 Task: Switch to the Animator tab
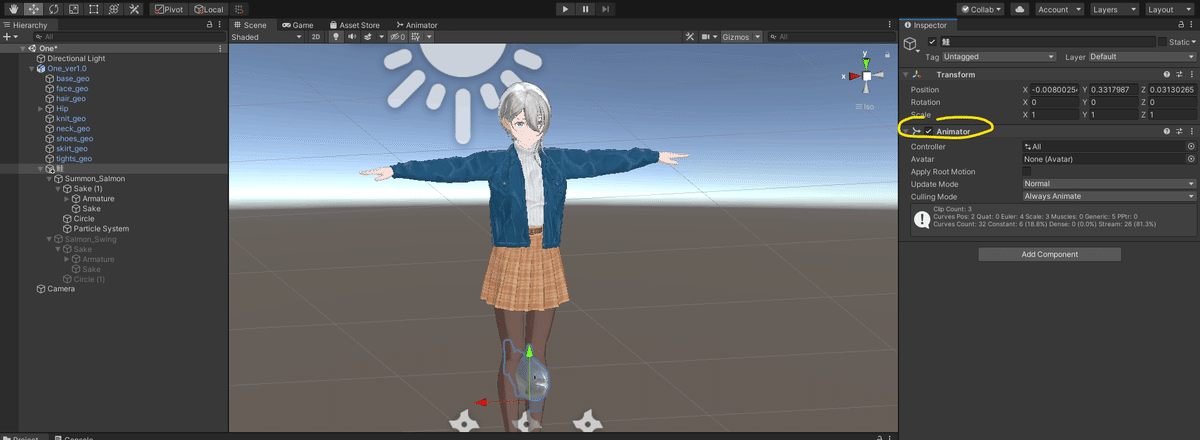pos(416,24)
